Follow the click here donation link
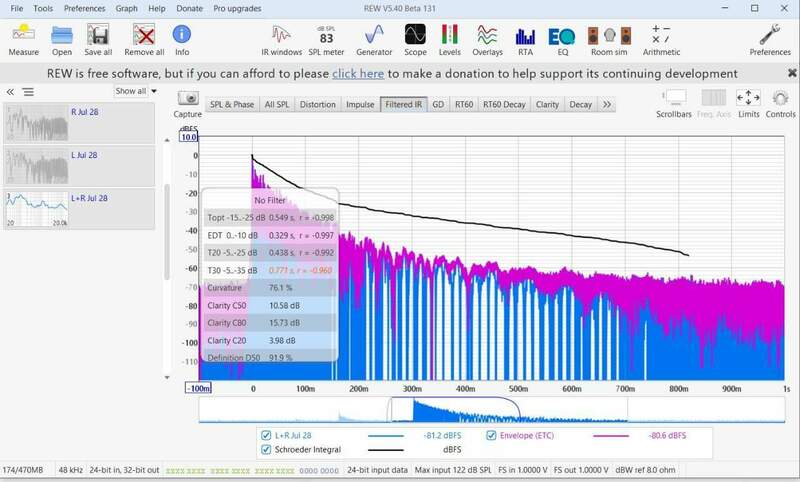The height and width of the screenshot is (482, 800). (x=358, y=74)
